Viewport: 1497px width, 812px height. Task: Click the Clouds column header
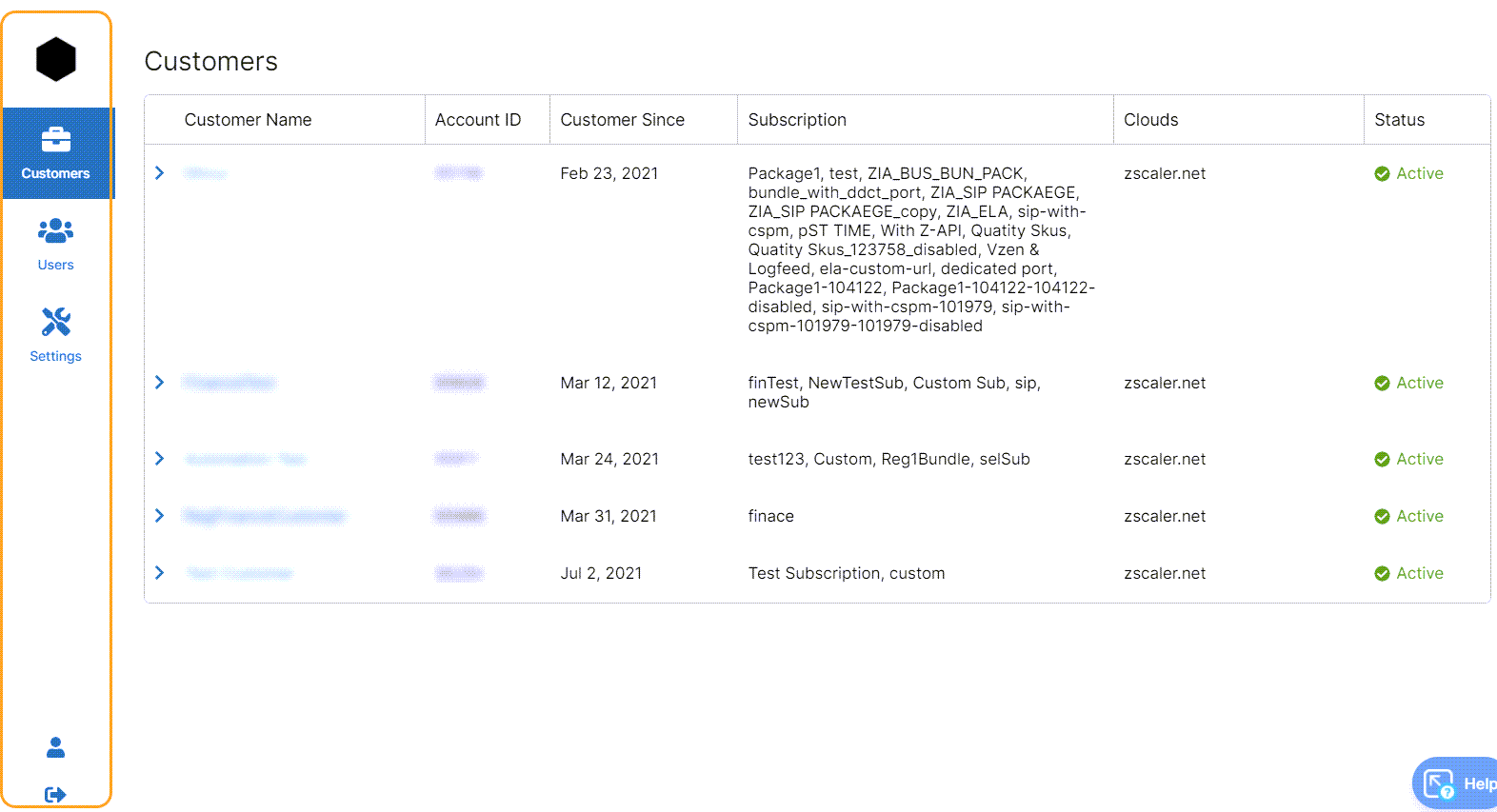1150,120
